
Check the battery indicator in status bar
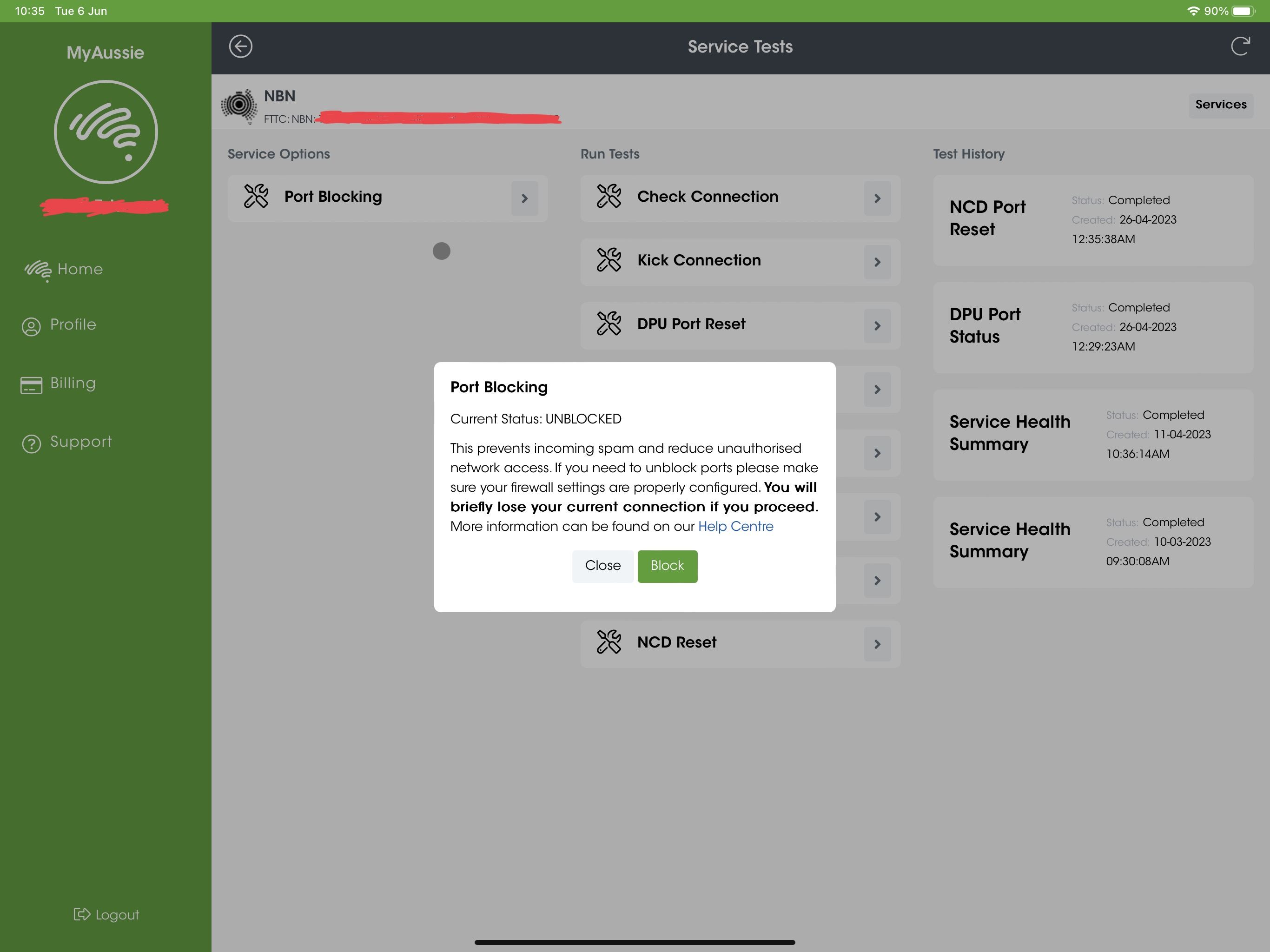1244,11
